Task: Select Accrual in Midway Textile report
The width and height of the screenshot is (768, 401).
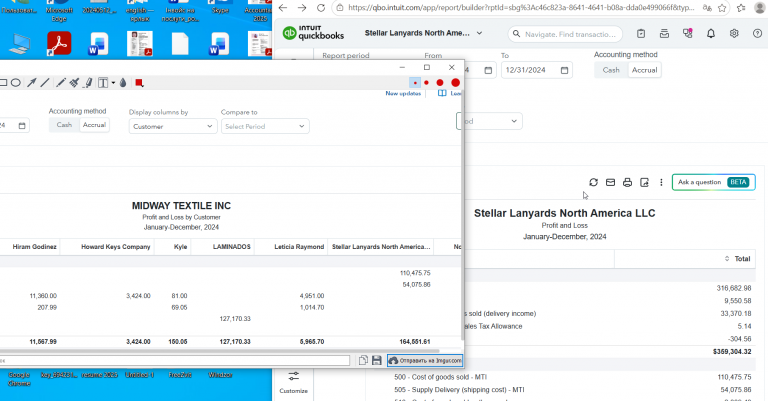Action: tap(94, 125)
